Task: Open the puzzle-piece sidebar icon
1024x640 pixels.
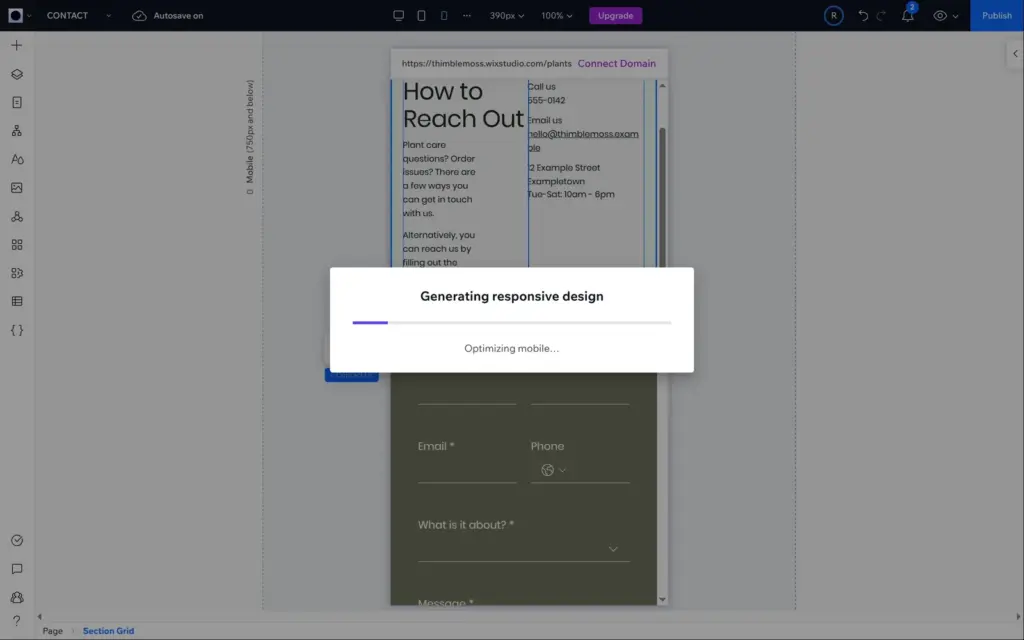Action: click(17, 273)
